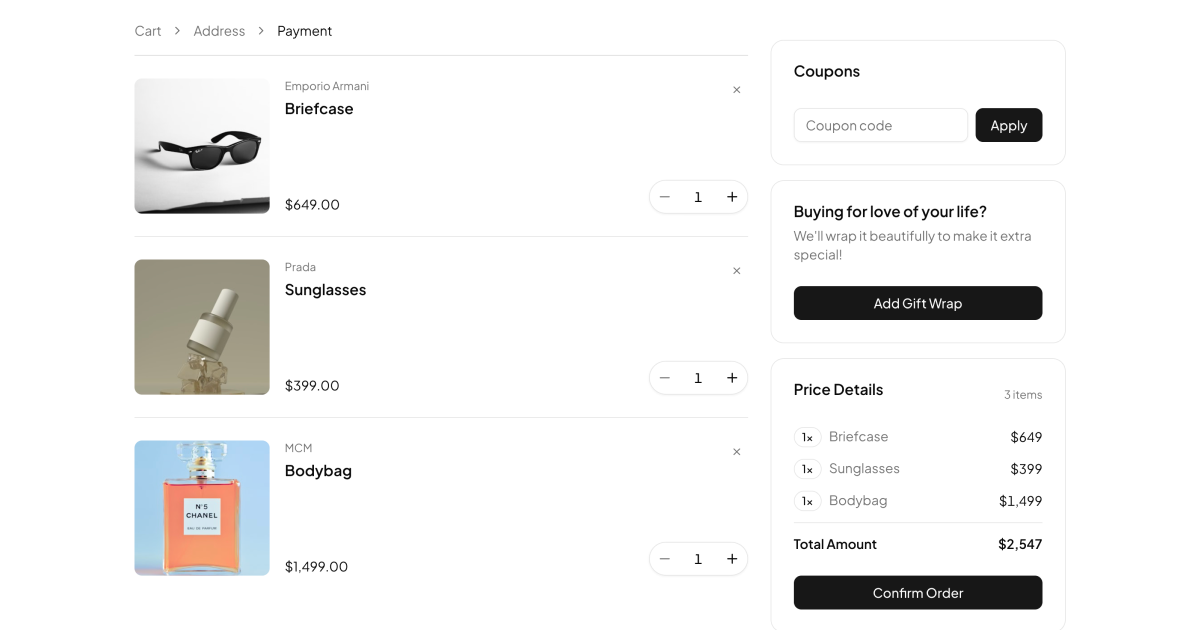Increase Sunglasses quantity with plus icon
The width and height of the screenshot is (1200, 630).
pos(732,378)
